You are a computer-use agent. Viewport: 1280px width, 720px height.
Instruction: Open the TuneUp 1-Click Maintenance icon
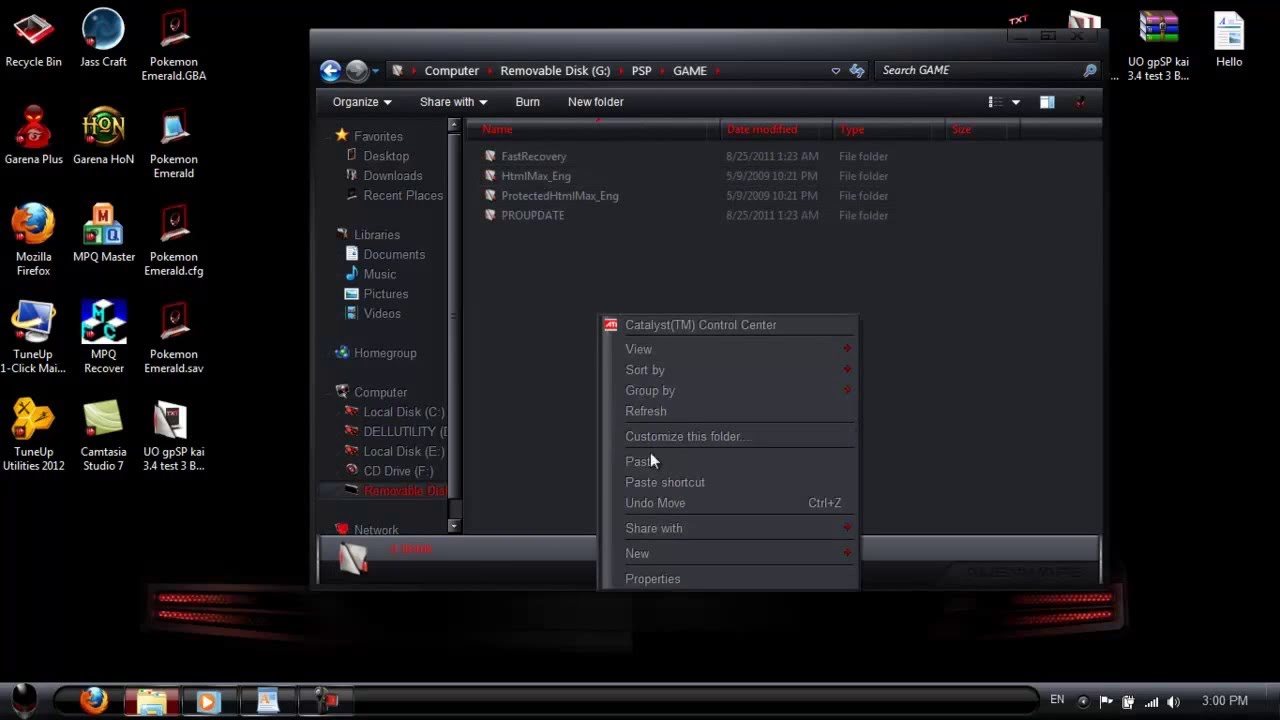tap(33, 337)
